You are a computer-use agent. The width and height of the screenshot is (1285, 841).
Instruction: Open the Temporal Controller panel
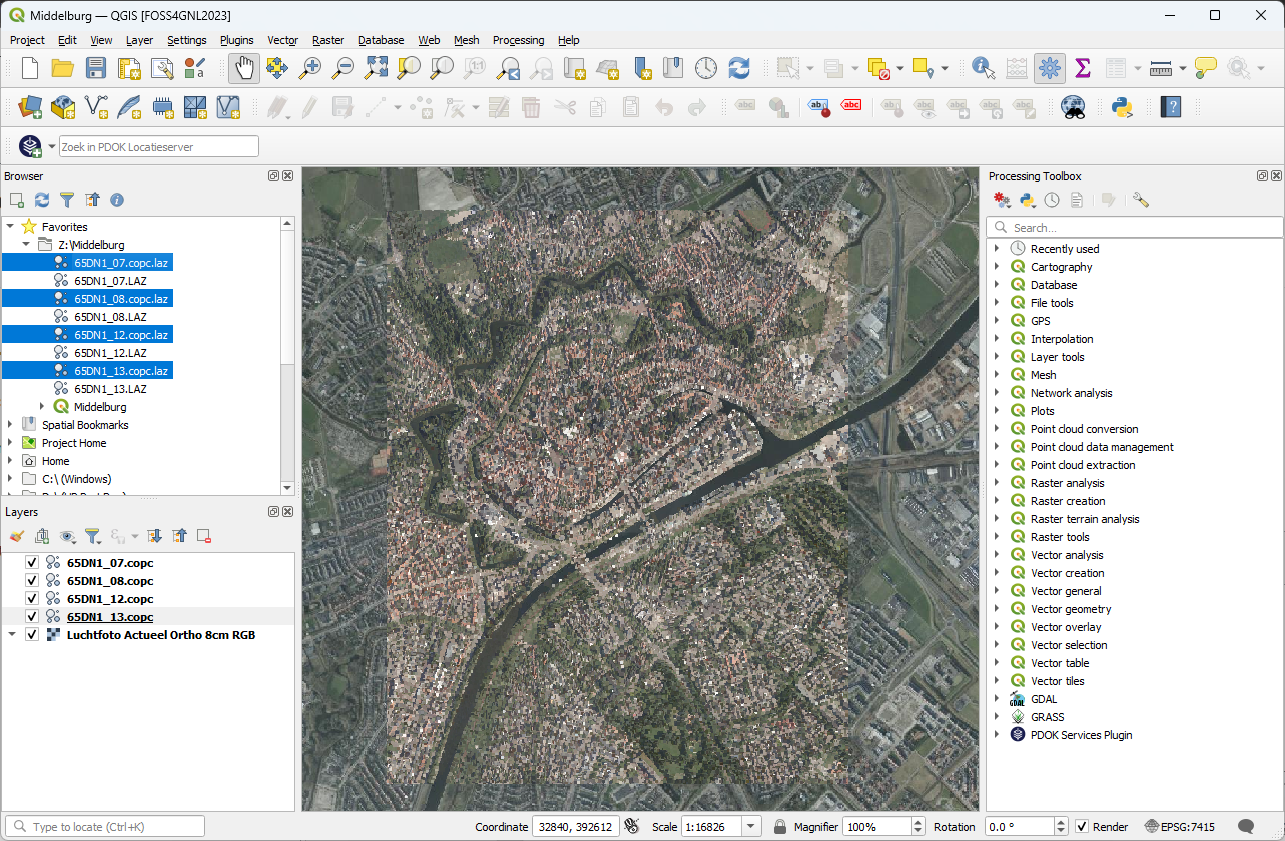tap(707, 68)
